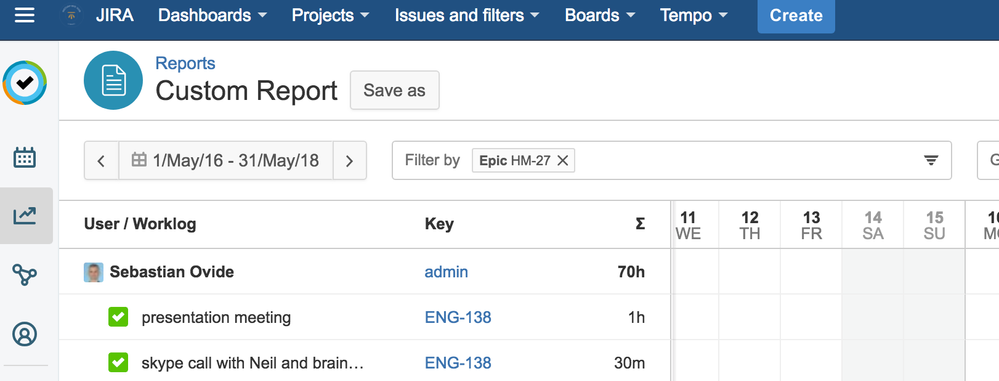This screenshot has width=999, height=381.
Task: Open the Projects dropdown menu
Action: click(x=330, y=15)
